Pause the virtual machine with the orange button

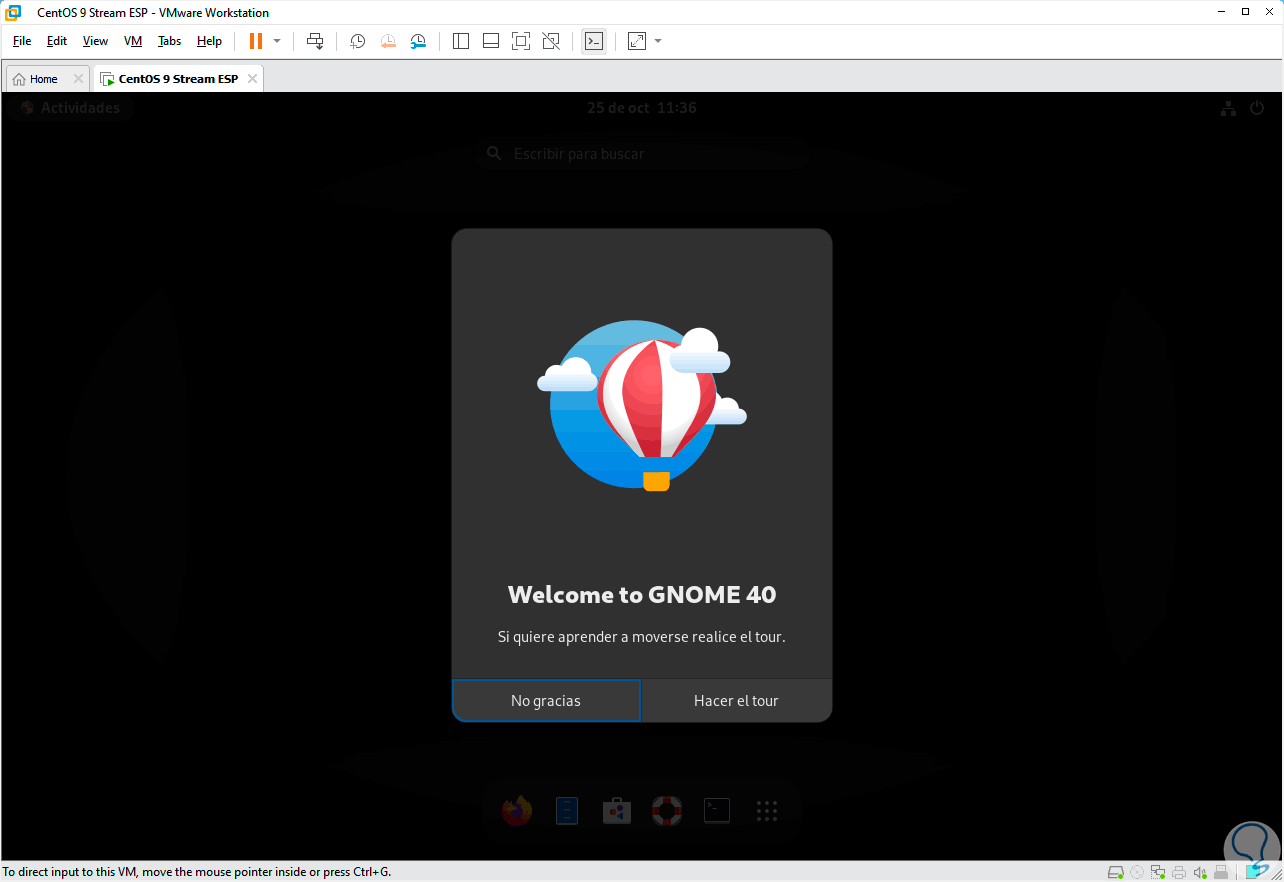pos(256,41)
